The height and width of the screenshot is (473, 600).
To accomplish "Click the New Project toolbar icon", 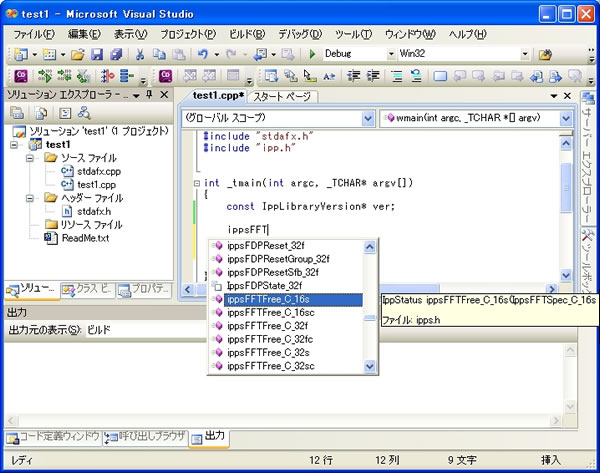I will pos(21,55).
